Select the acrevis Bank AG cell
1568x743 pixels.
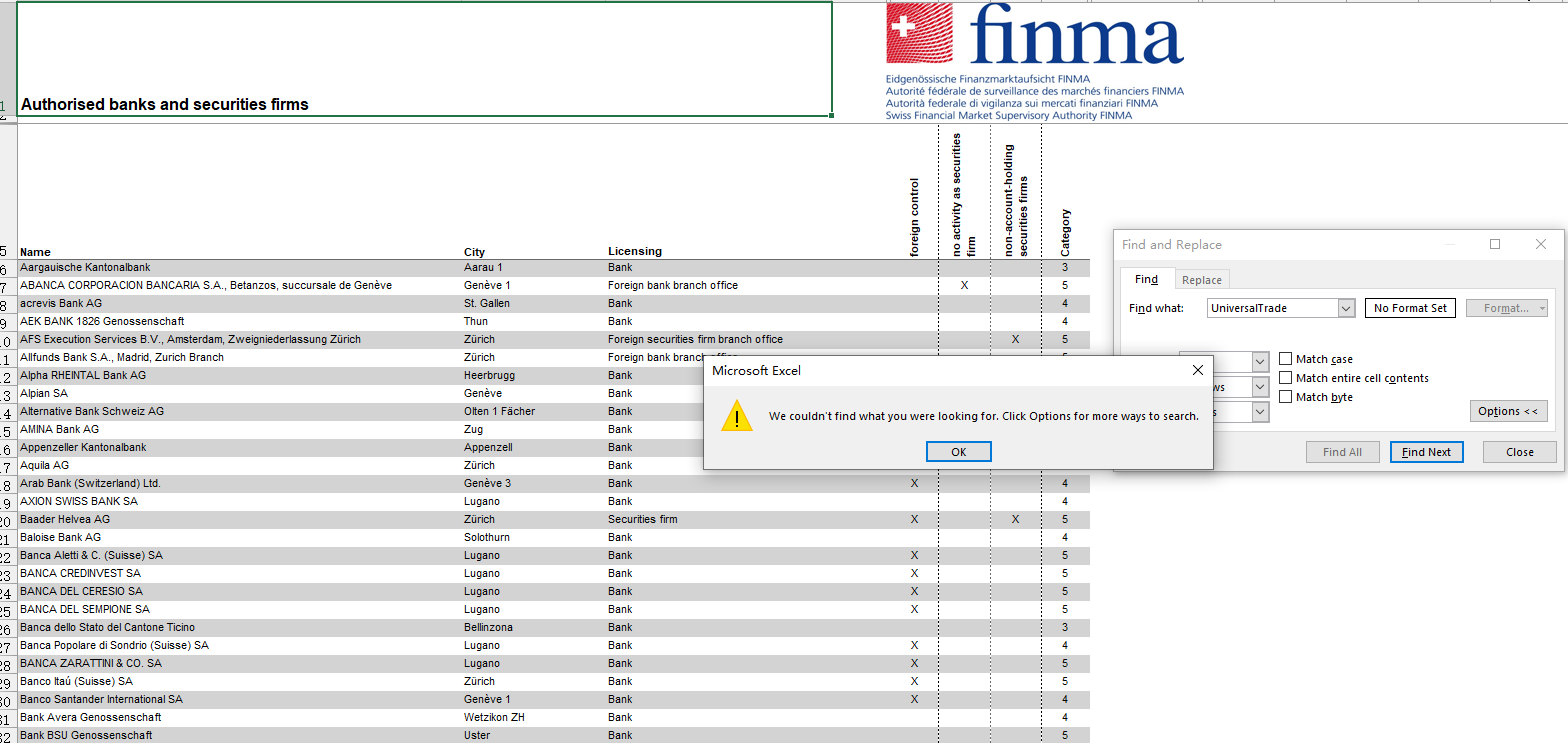tap(239, 303)
